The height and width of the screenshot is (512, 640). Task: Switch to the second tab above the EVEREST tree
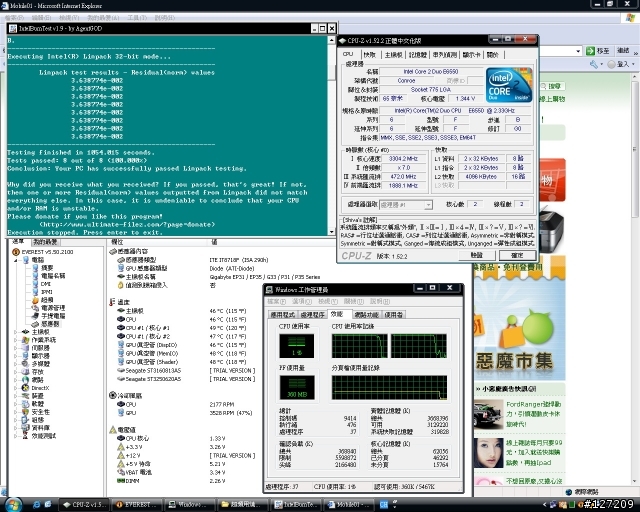pos(45,242)
